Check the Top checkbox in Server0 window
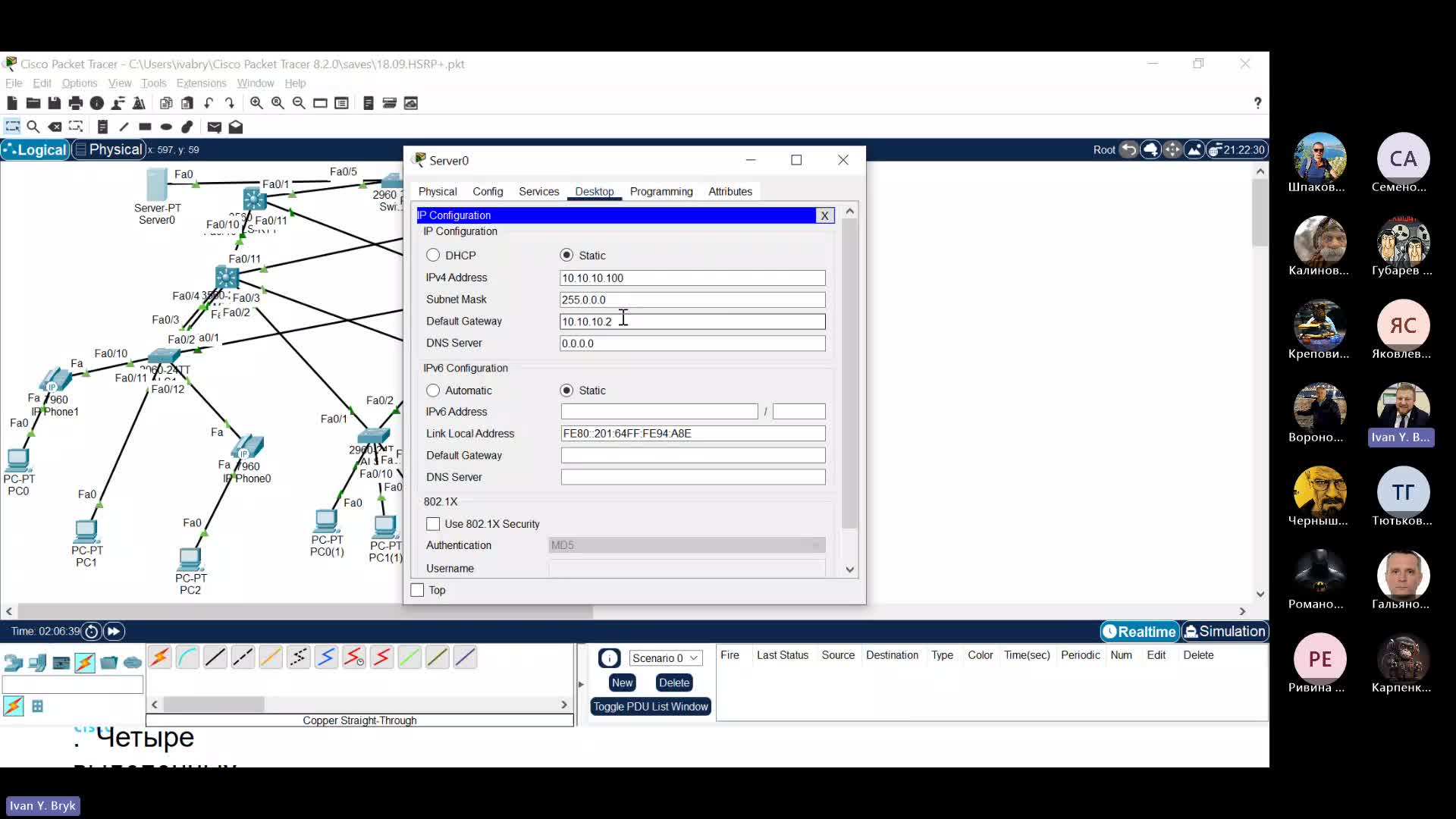1456x819 pixels. click(x=417, y=590)
